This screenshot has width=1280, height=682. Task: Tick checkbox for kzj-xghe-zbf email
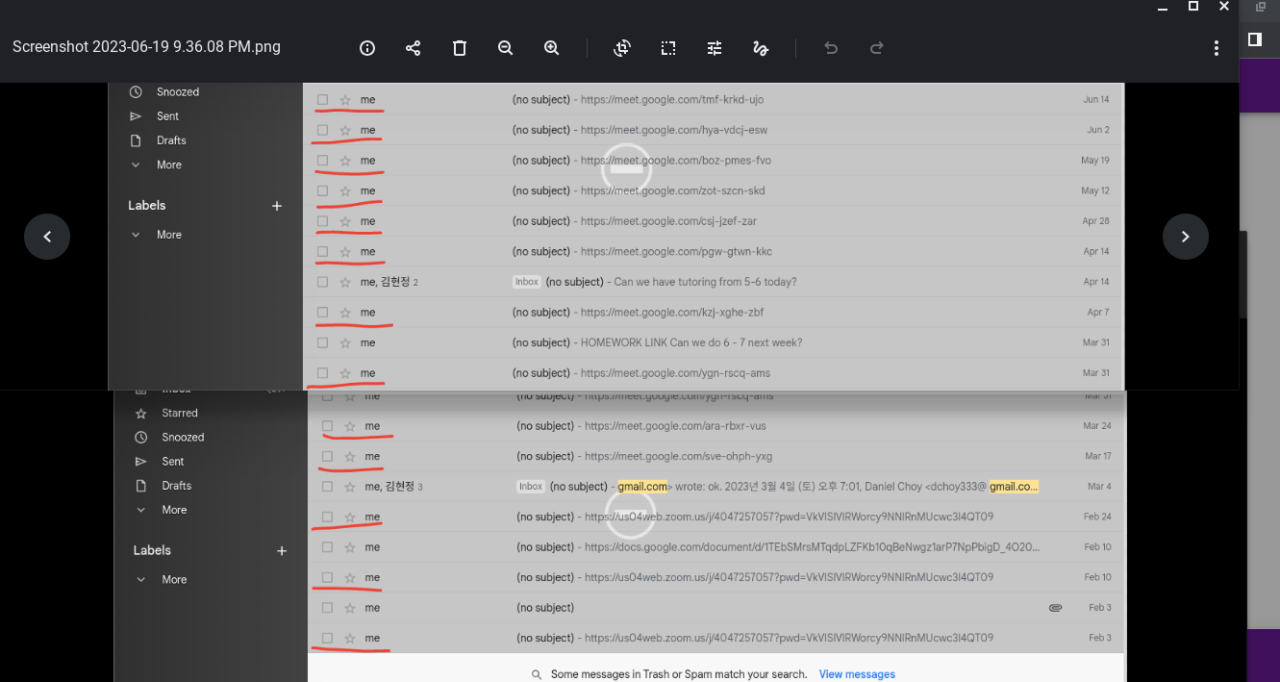click(x=322, y=312)
